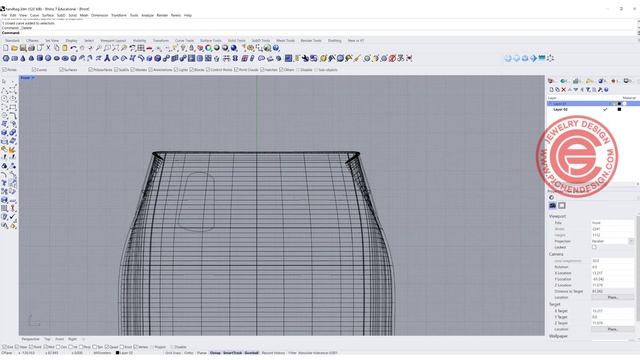Toggle the Surfaces selection filter checkbox
The width and height of the screenshot is (640, 360).
tap(61, 70)
